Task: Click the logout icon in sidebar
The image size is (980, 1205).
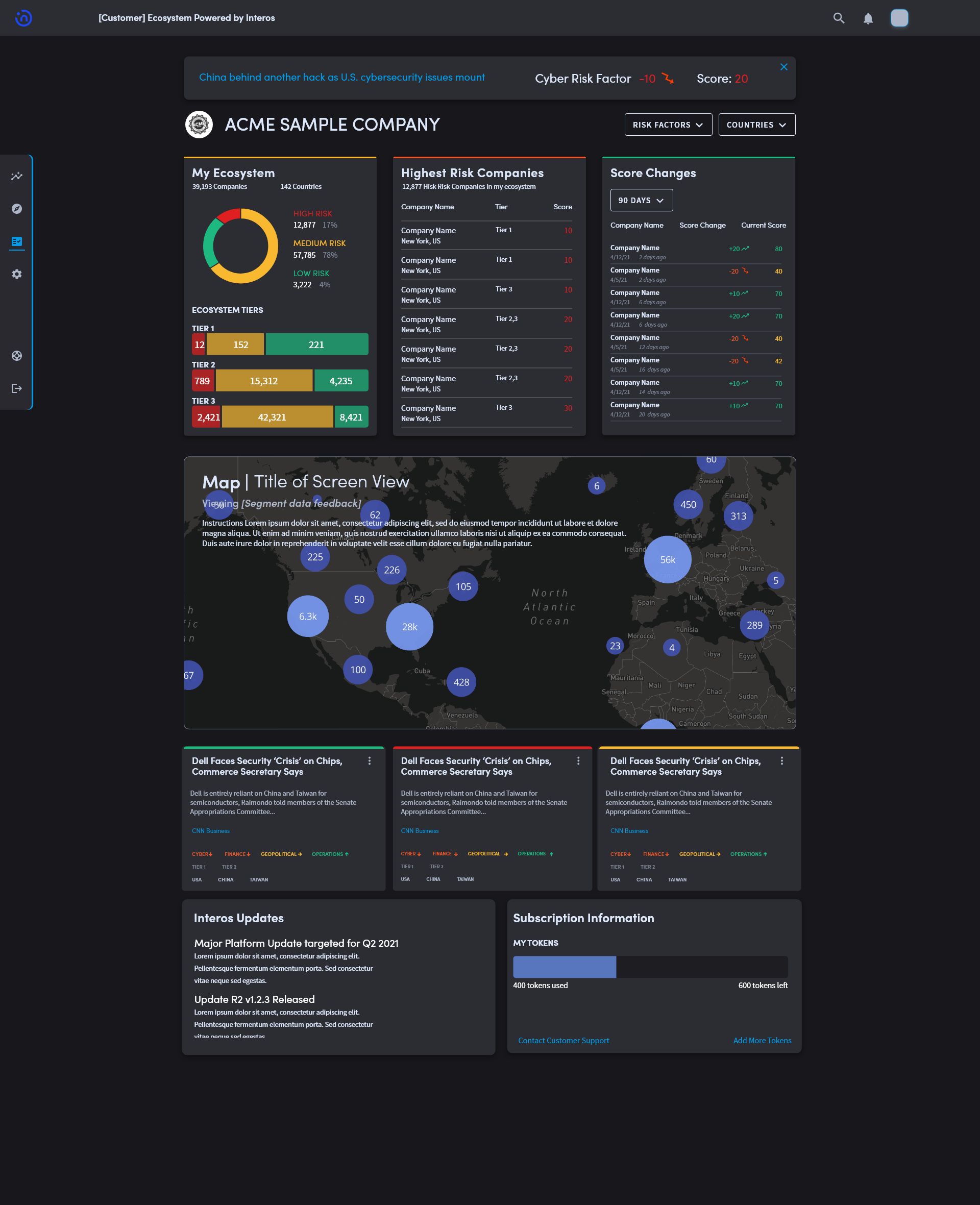Action: (x=17, y=388)
